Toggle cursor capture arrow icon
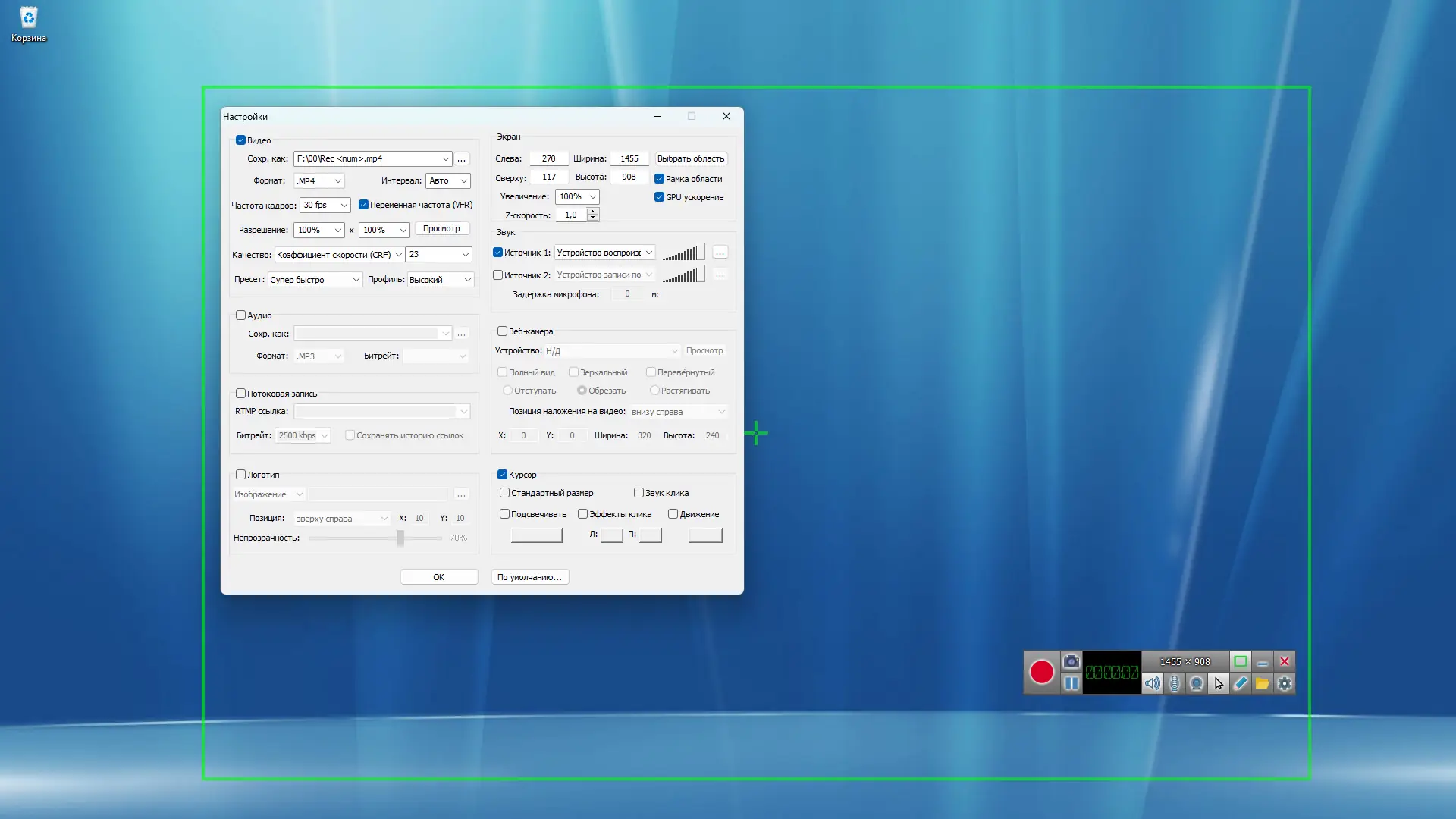The image size is (1456, 819). [x=1218, y=683]
